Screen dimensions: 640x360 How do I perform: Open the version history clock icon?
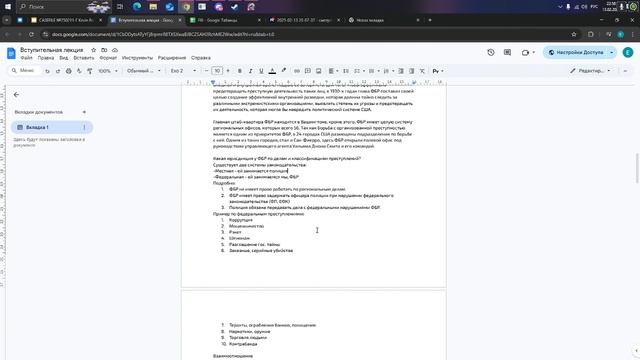[491, 52]
